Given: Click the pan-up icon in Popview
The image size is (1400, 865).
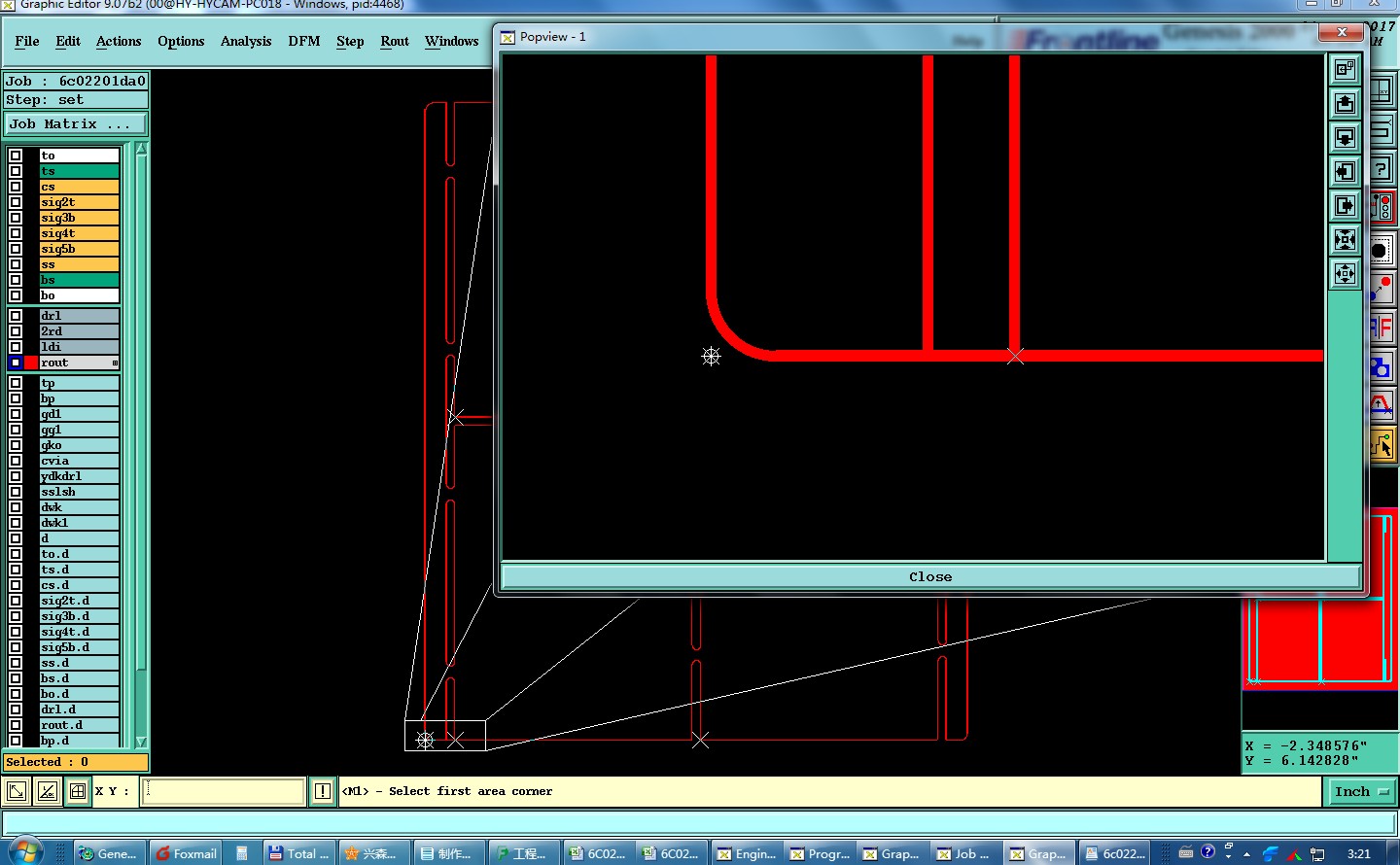Looking at the screenshot, I should coord(1345,103).
